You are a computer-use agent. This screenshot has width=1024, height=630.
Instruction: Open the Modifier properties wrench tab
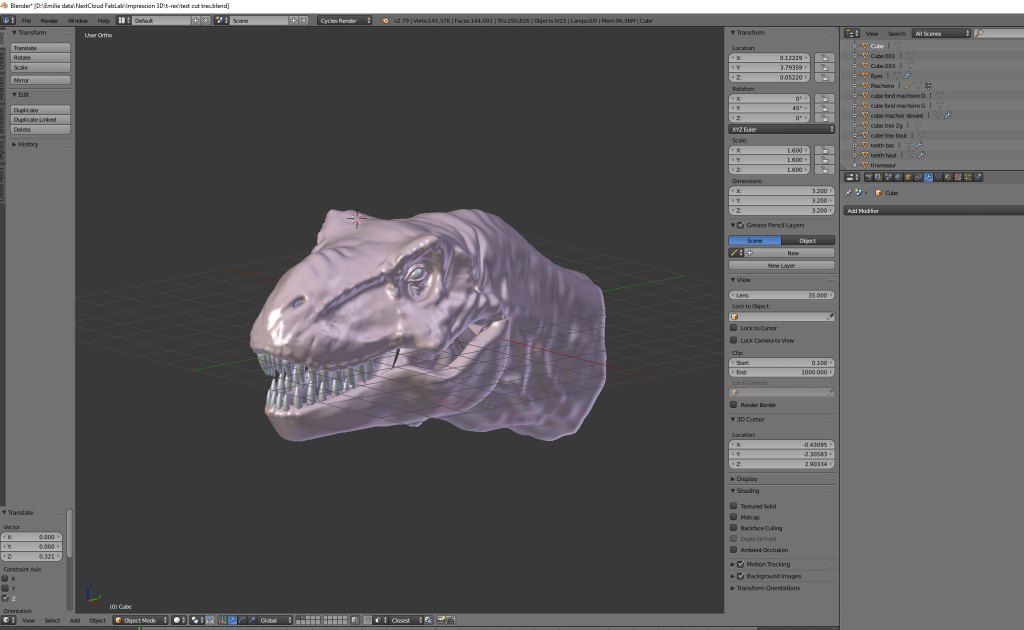(x=928, y=177)
